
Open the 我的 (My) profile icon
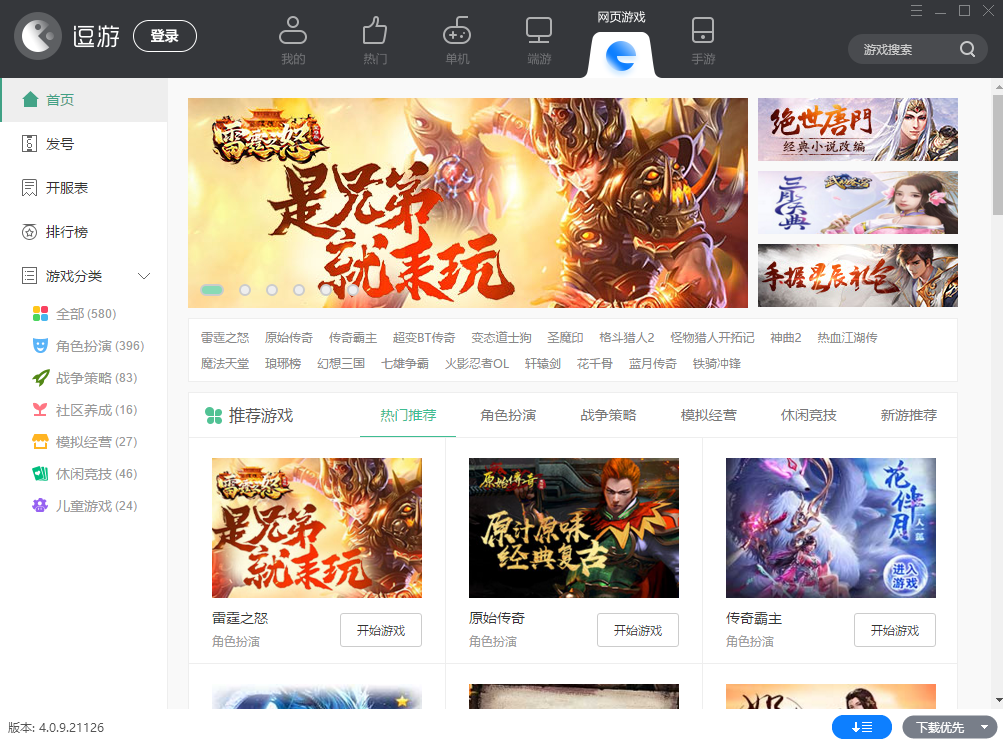292,31
